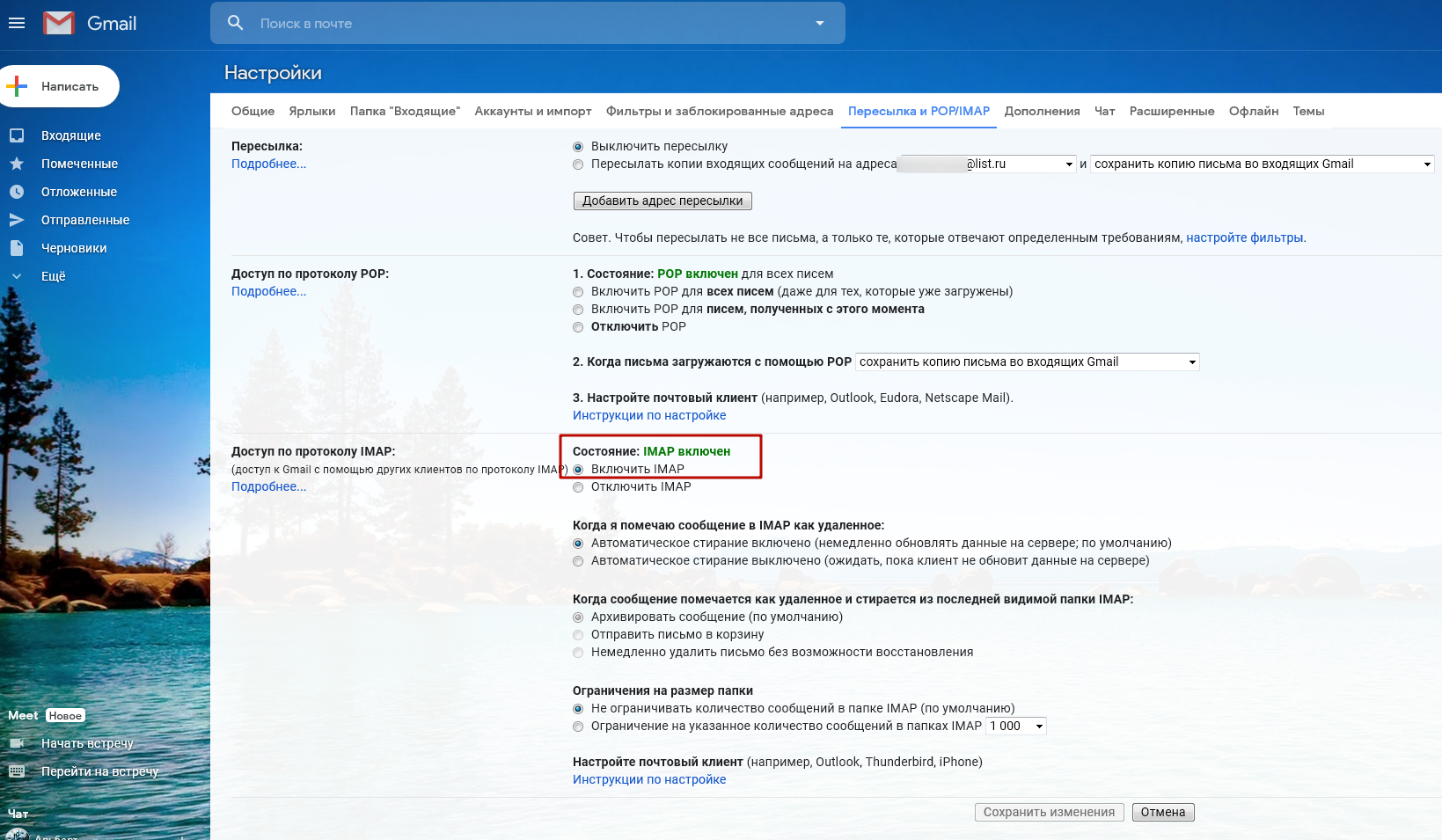Click Добавить адрес пересылки button
Image resolution: width=1442 pixels, height=840 pixels.
pyautogui.click(x=662, y=201)
